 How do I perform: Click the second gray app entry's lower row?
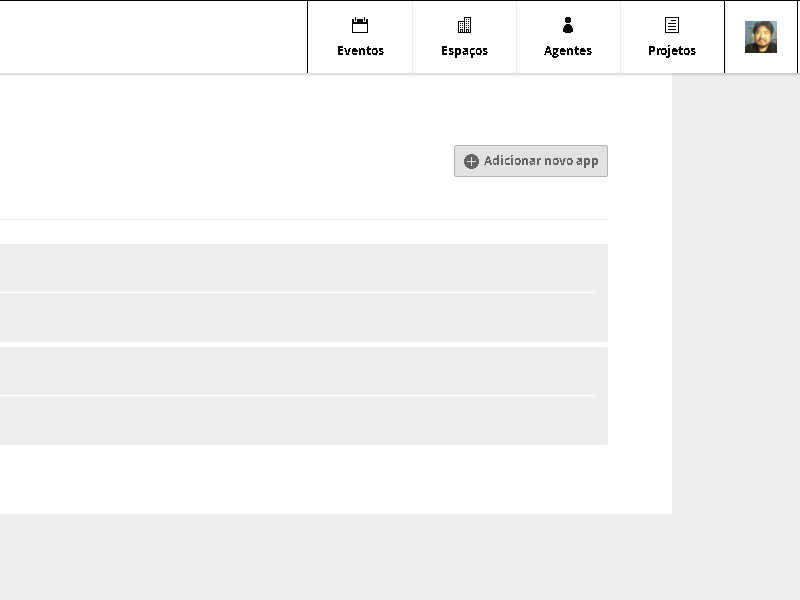click(300, 420)
